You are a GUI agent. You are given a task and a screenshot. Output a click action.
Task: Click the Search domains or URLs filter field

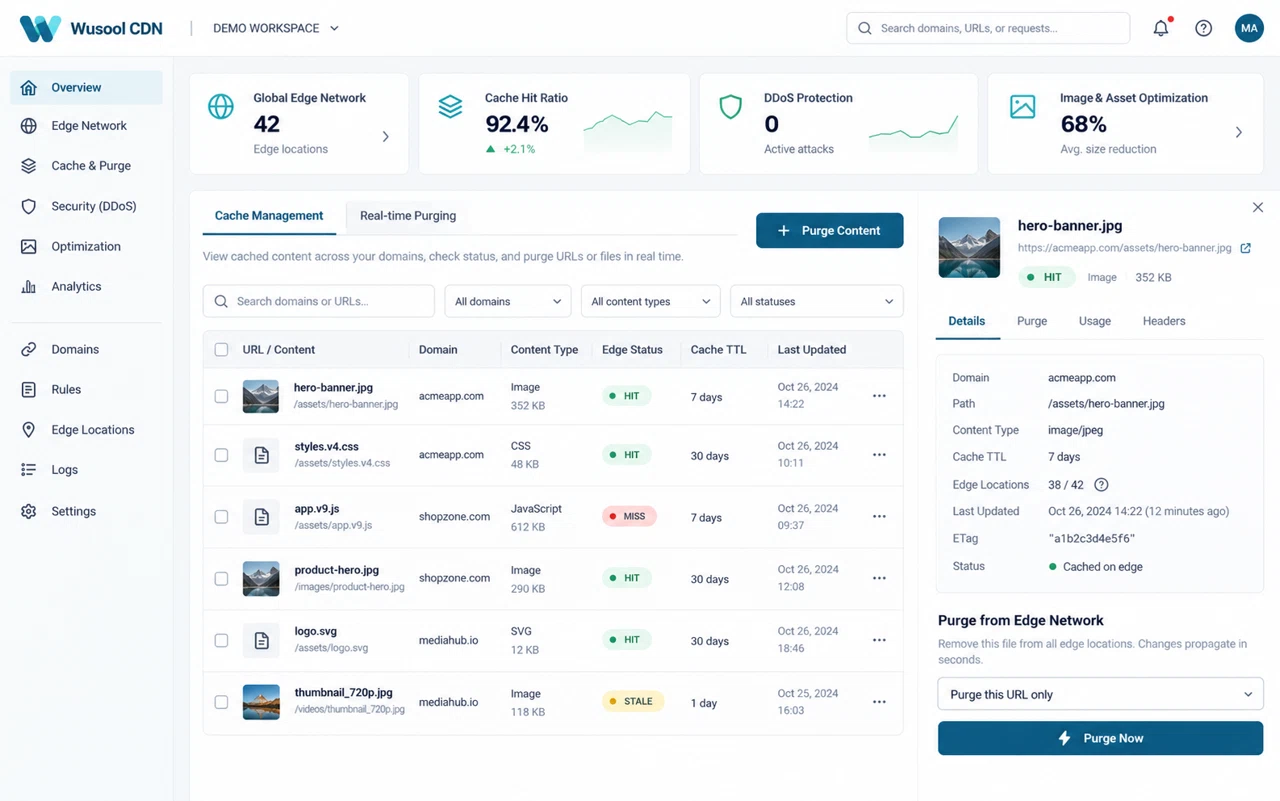319,301
